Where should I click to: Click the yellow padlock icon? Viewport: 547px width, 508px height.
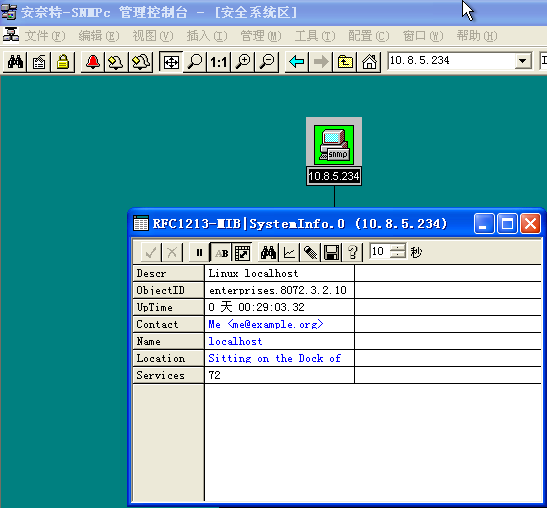(63, 62)
